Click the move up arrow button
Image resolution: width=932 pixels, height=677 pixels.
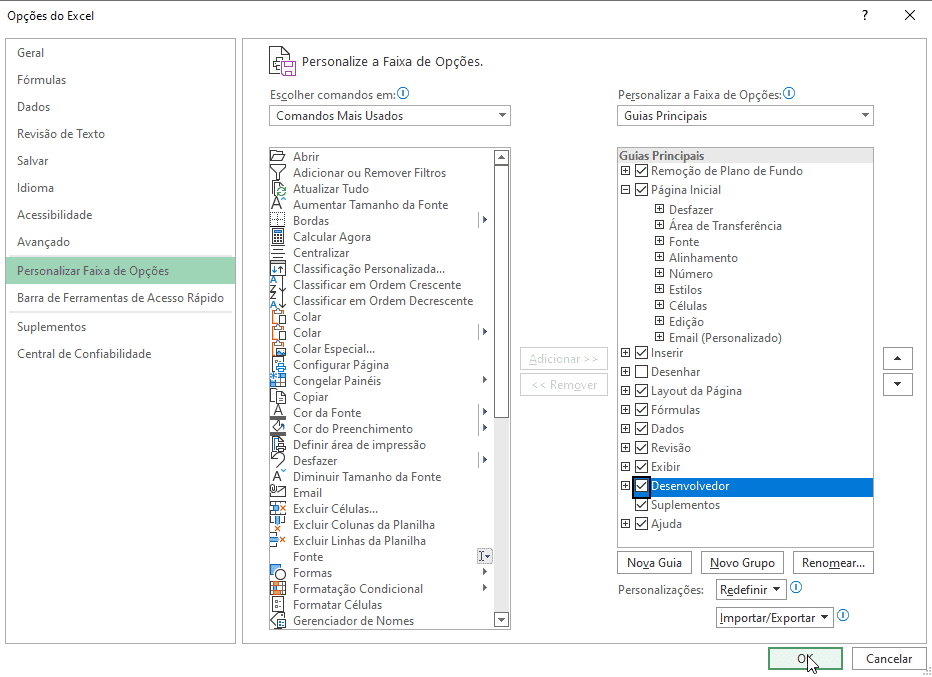click(898, 358)
